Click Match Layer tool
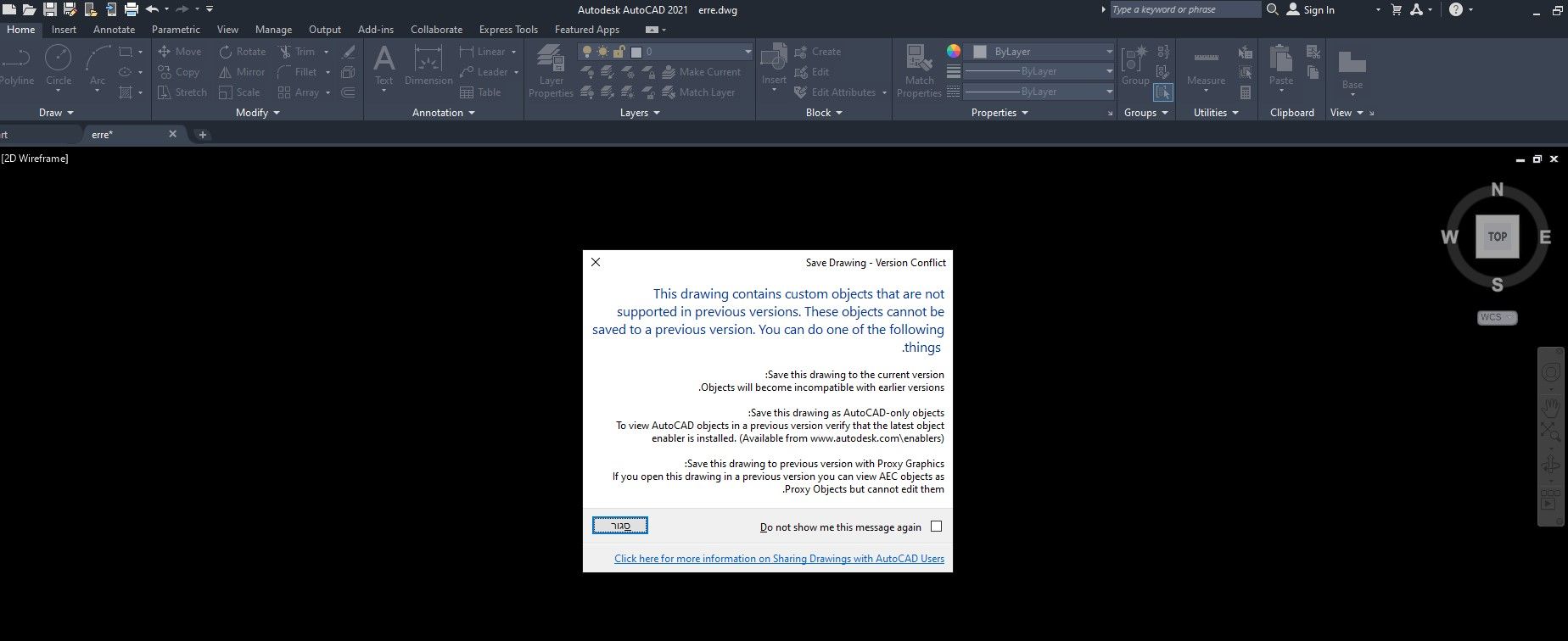Image resolution: width=1568 pixels, height=641 pixels. pos(698,92)
